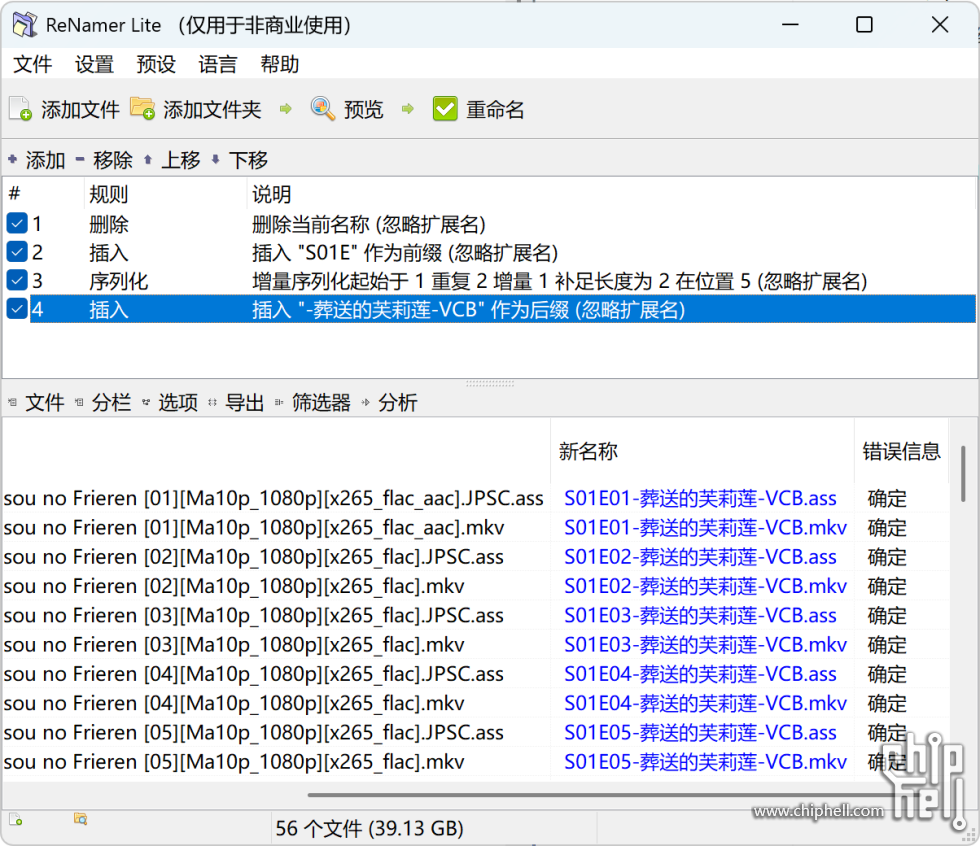The image size is (980, 846).
Task: Click the 添加文件 icon to add files
Action: pos(21,109)
